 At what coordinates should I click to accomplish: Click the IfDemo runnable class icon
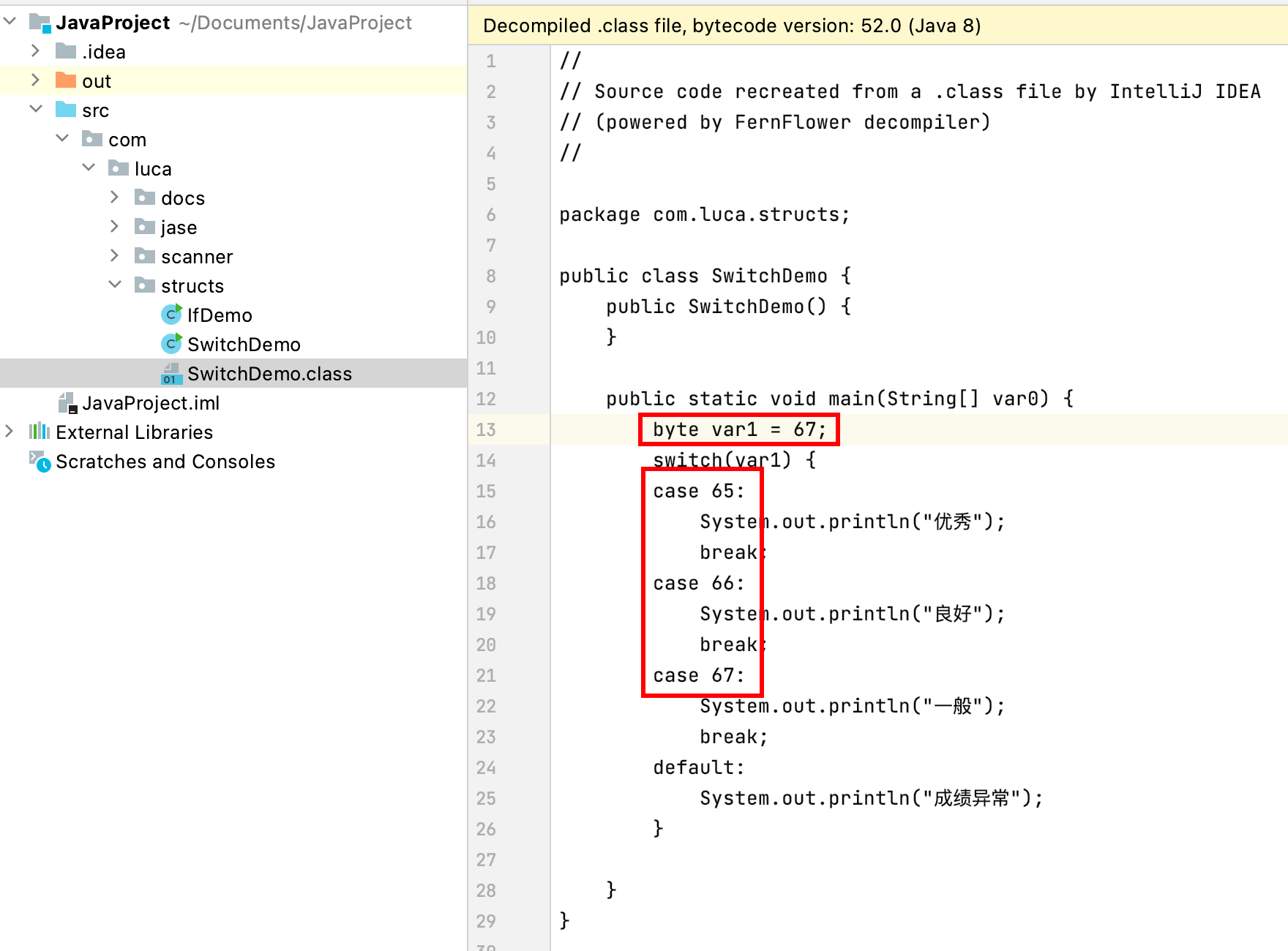[x=171, y=315]
